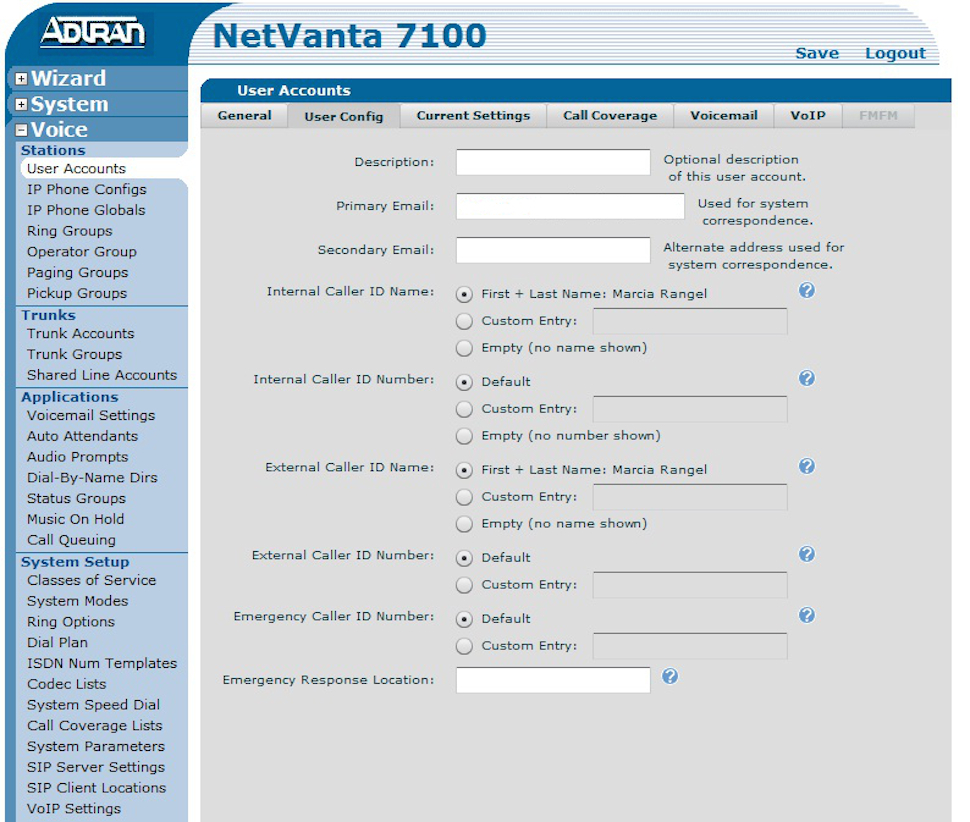Image resolution: width=970 pixels, height=822 pixels.
Task: Open Music On Hold
Action: pyautogui.click(x=75, y=519)
